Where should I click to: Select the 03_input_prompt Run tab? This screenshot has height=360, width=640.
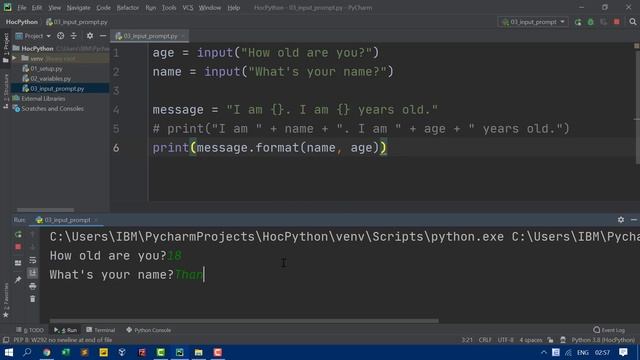[67, 220]
